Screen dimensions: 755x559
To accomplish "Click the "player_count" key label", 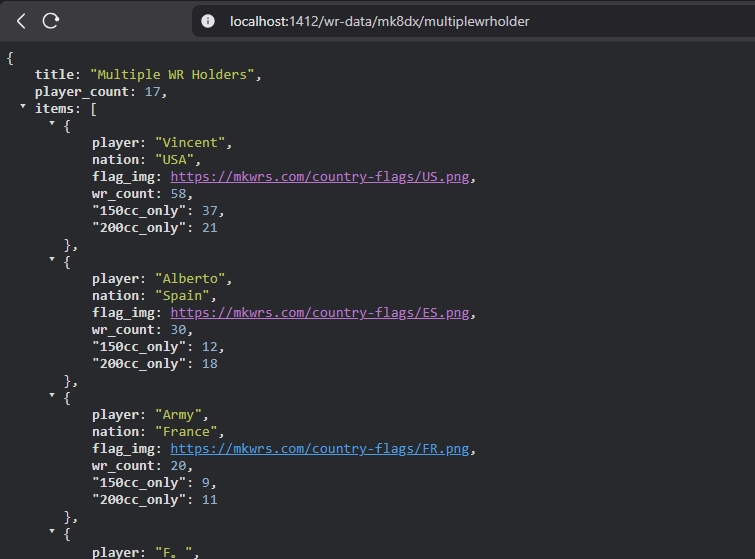I will pyautogui.click(x=82, y=92).
